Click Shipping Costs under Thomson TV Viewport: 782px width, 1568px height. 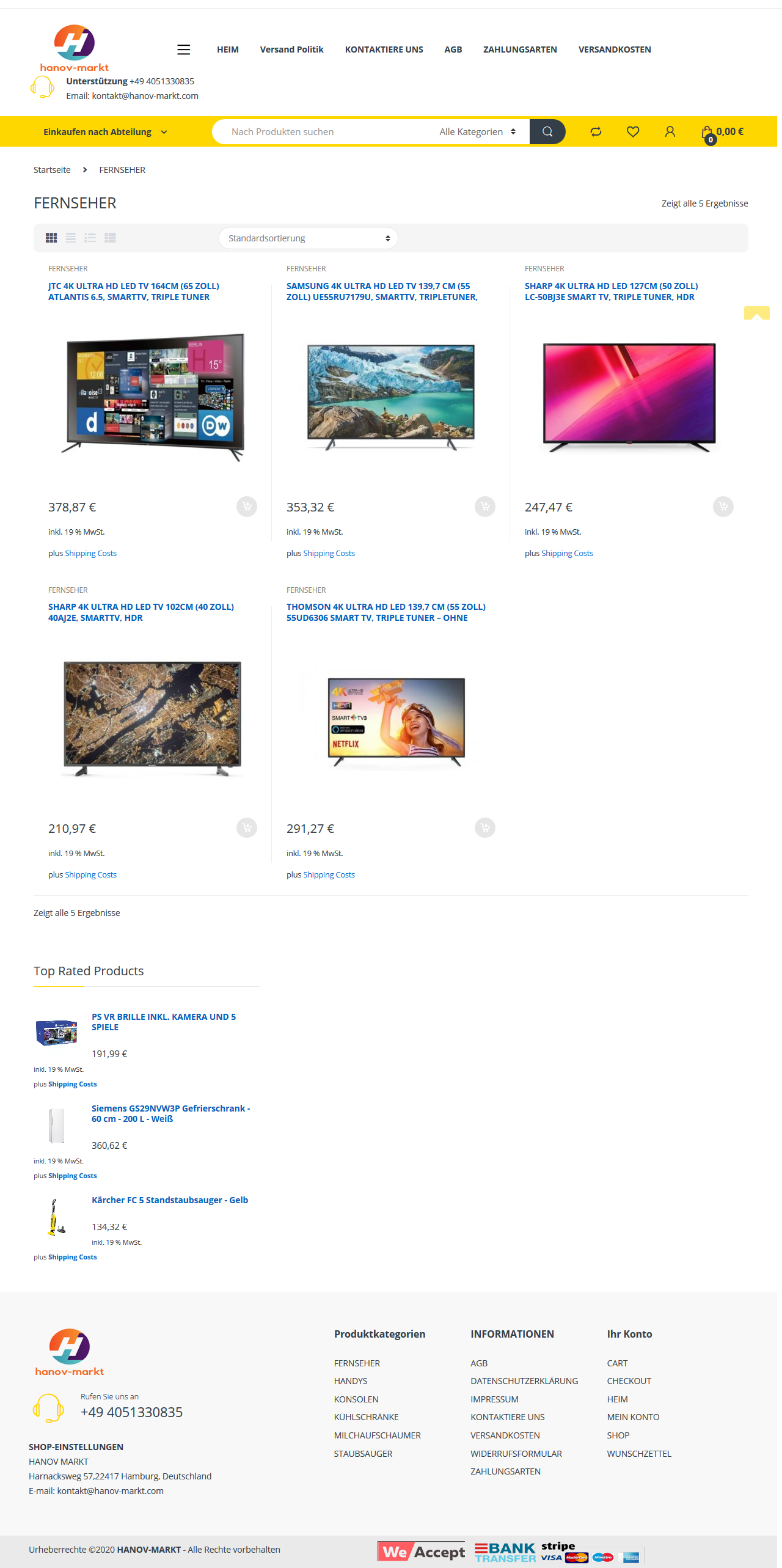(x=329, y=874)
